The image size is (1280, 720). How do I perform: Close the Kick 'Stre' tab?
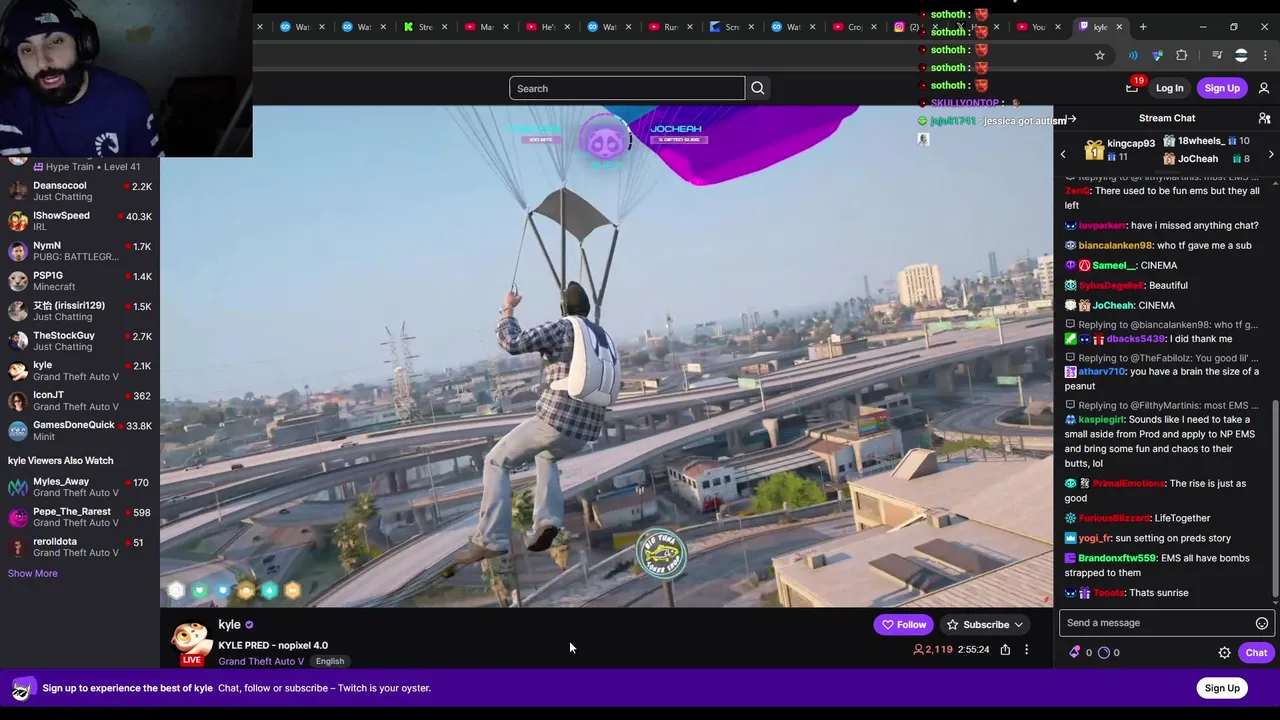[444, 27]
